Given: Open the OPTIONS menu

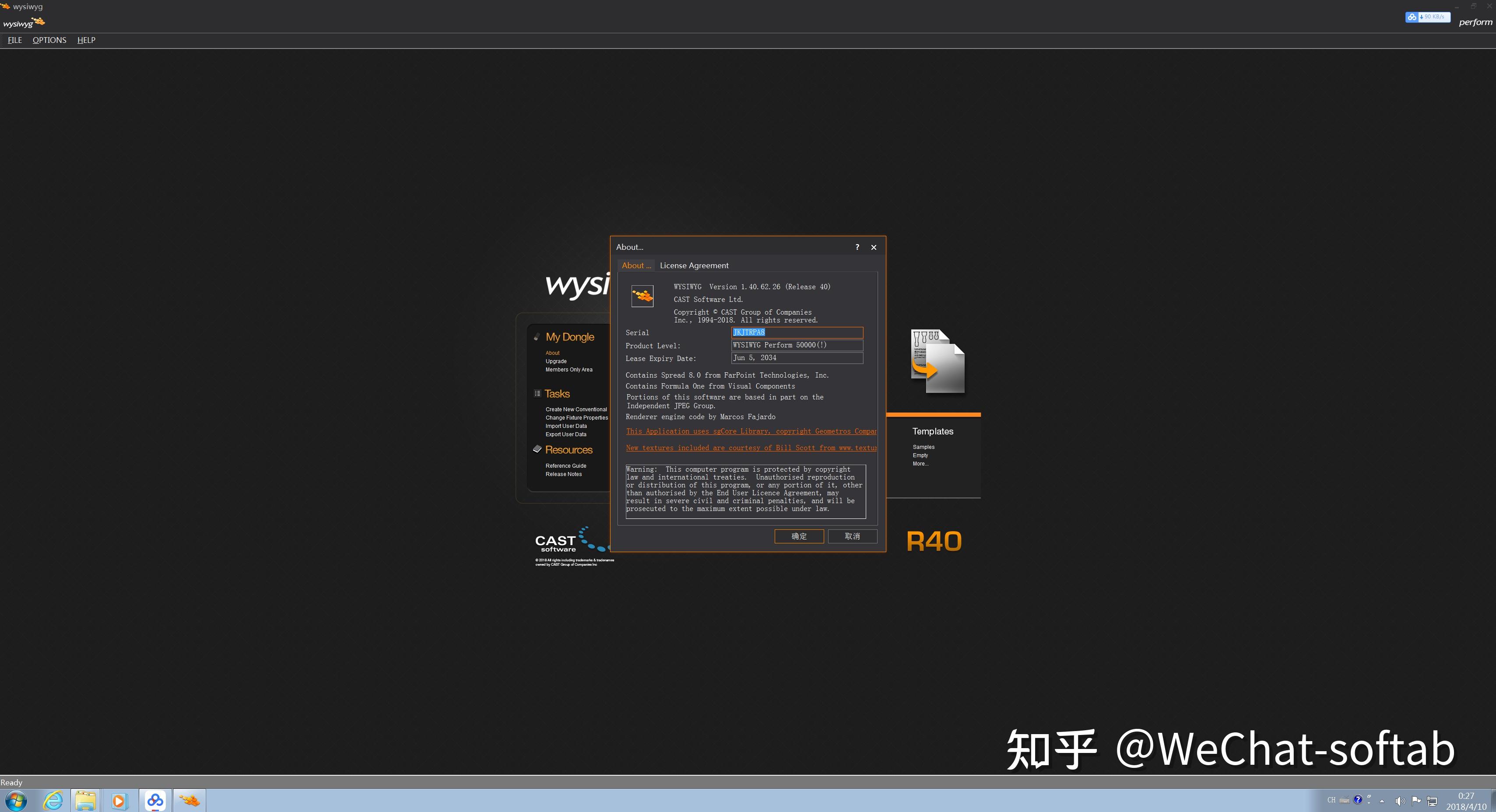Looking at the screenshot, I should pyautogui.click(x=49, y=40).
